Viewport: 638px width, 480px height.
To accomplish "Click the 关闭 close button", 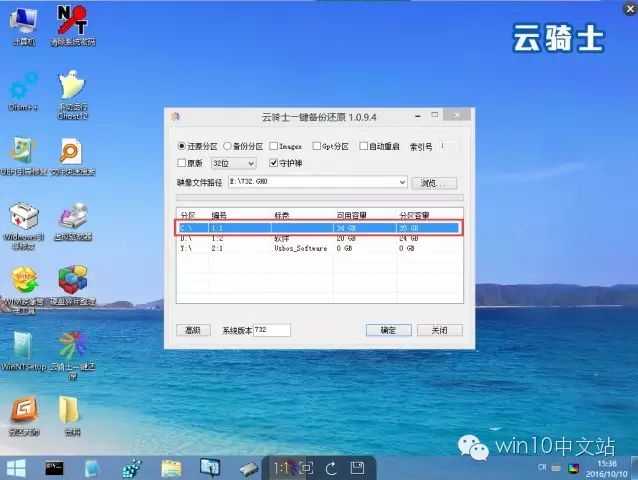I will point(440,330).
